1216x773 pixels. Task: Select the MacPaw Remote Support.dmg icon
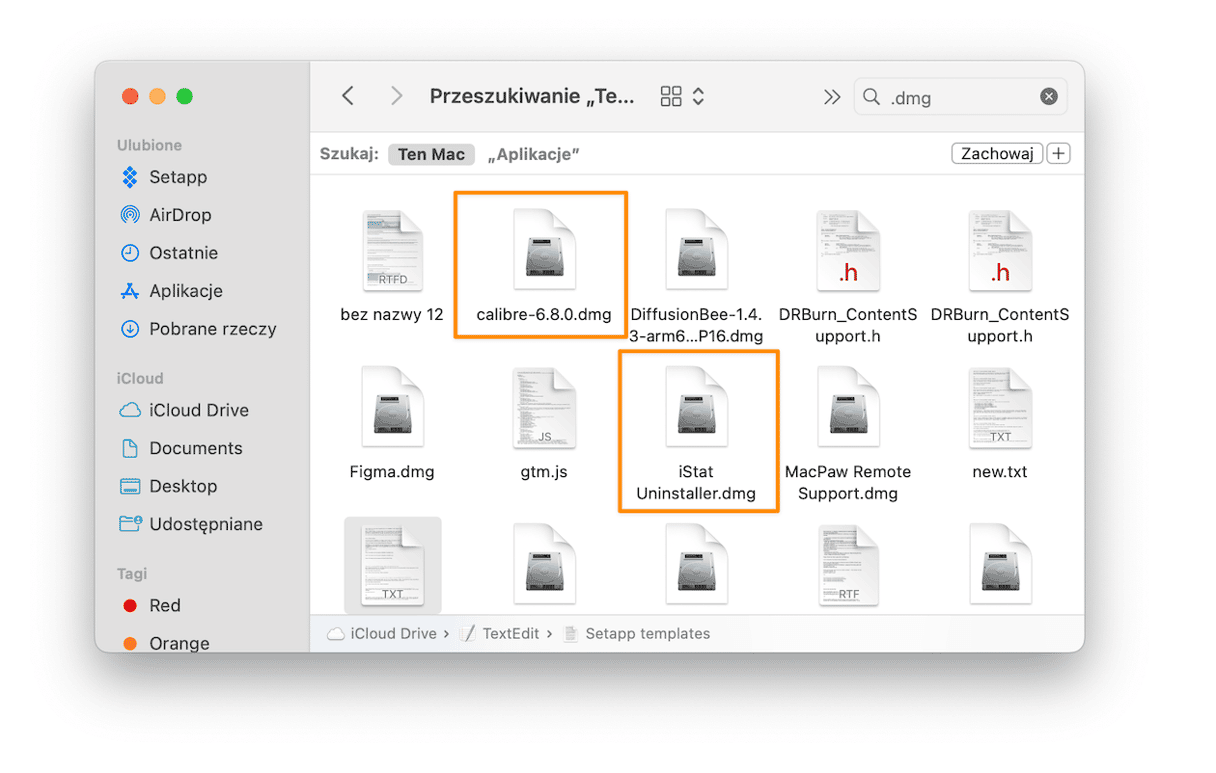click(848, 408)
